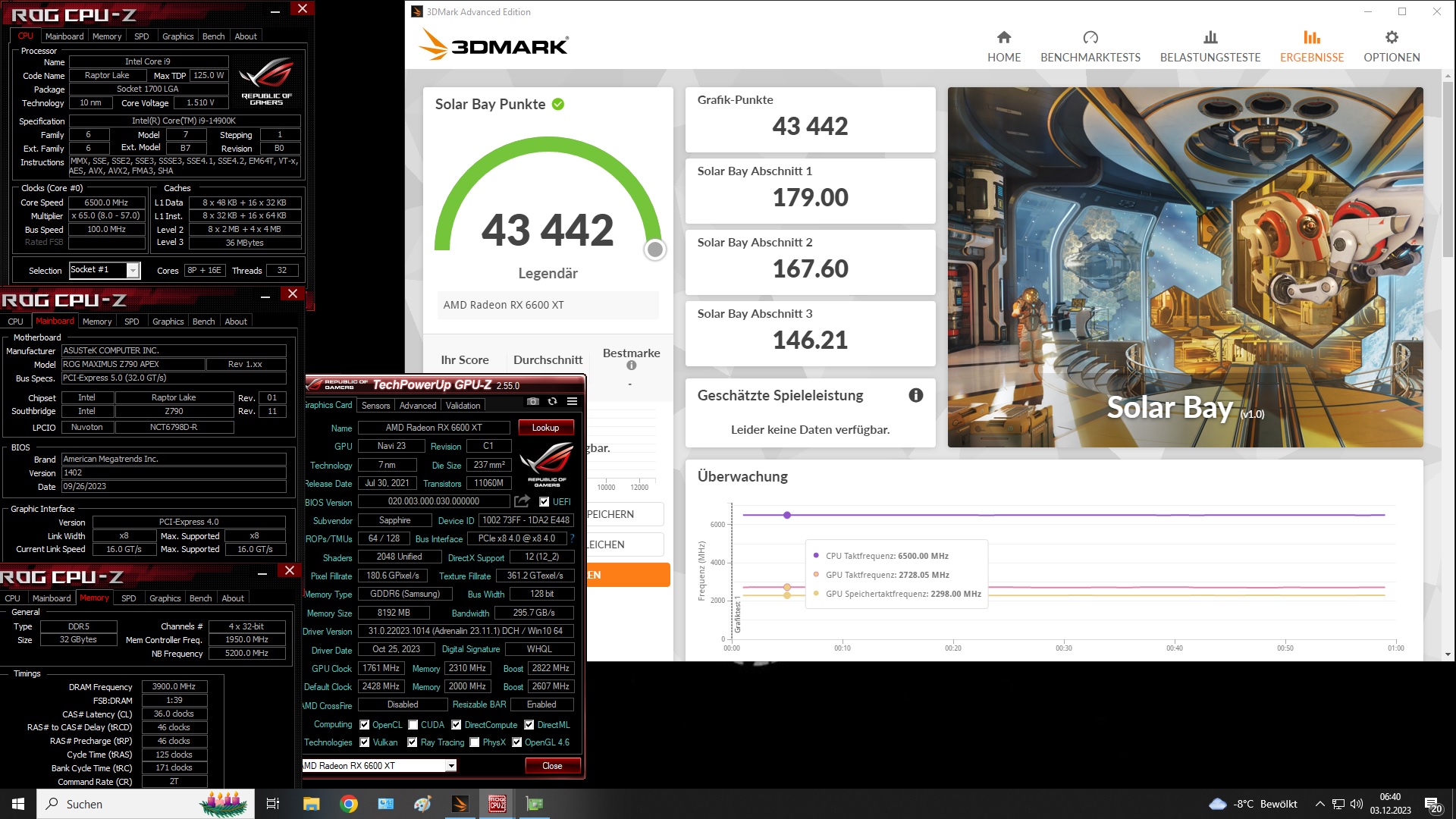This screenshot has height=819, width=1456.
Task: Toggle the UEFI checkbox in GPU-Z
Action: 544,501
